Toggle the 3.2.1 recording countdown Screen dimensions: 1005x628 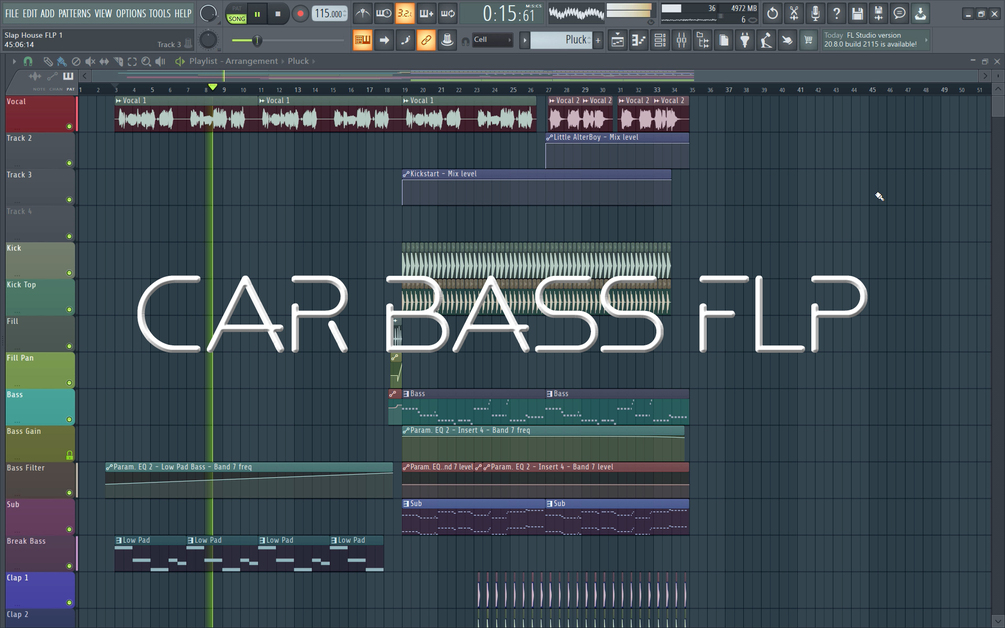pos(405,13)
